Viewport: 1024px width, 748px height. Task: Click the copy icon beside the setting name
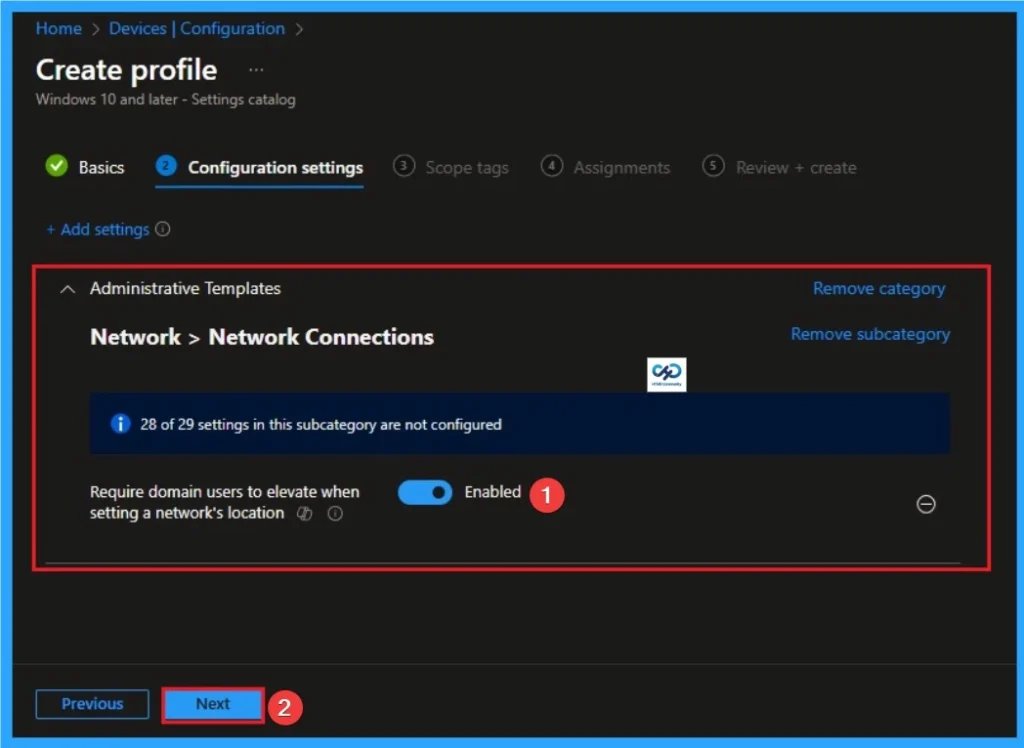tap(305, 513)
